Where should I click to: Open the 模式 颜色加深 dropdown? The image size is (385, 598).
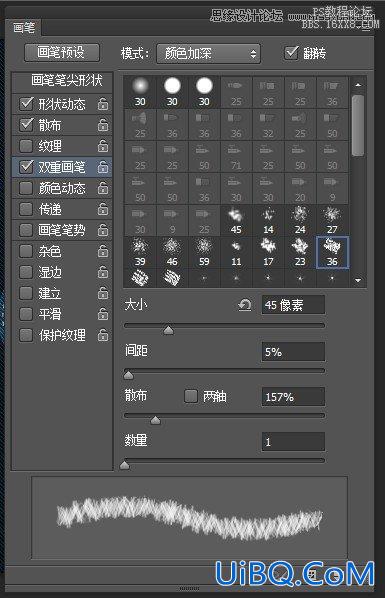[208, 53]
